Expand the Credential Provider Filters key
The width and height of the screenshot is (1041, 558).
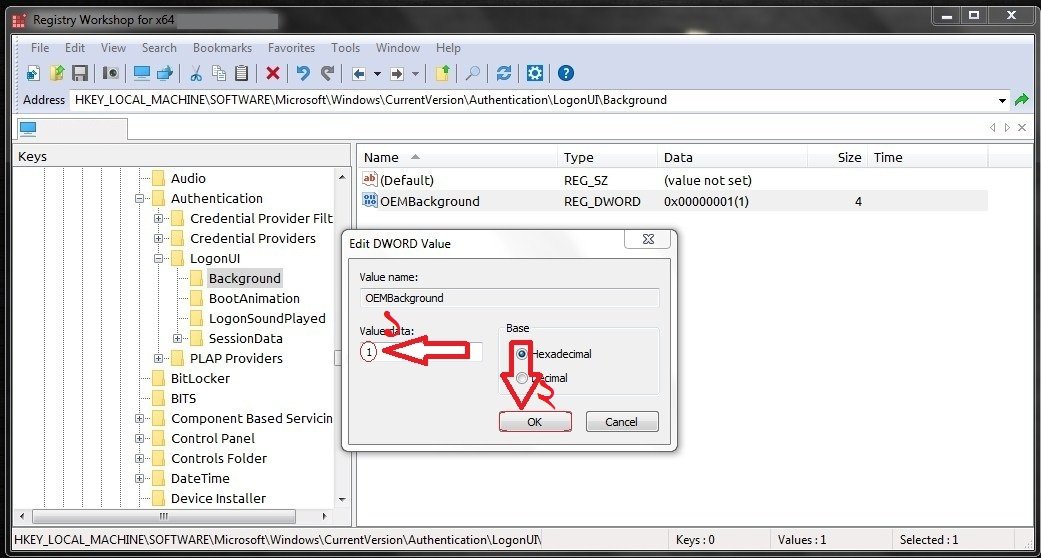click(158, 219)
